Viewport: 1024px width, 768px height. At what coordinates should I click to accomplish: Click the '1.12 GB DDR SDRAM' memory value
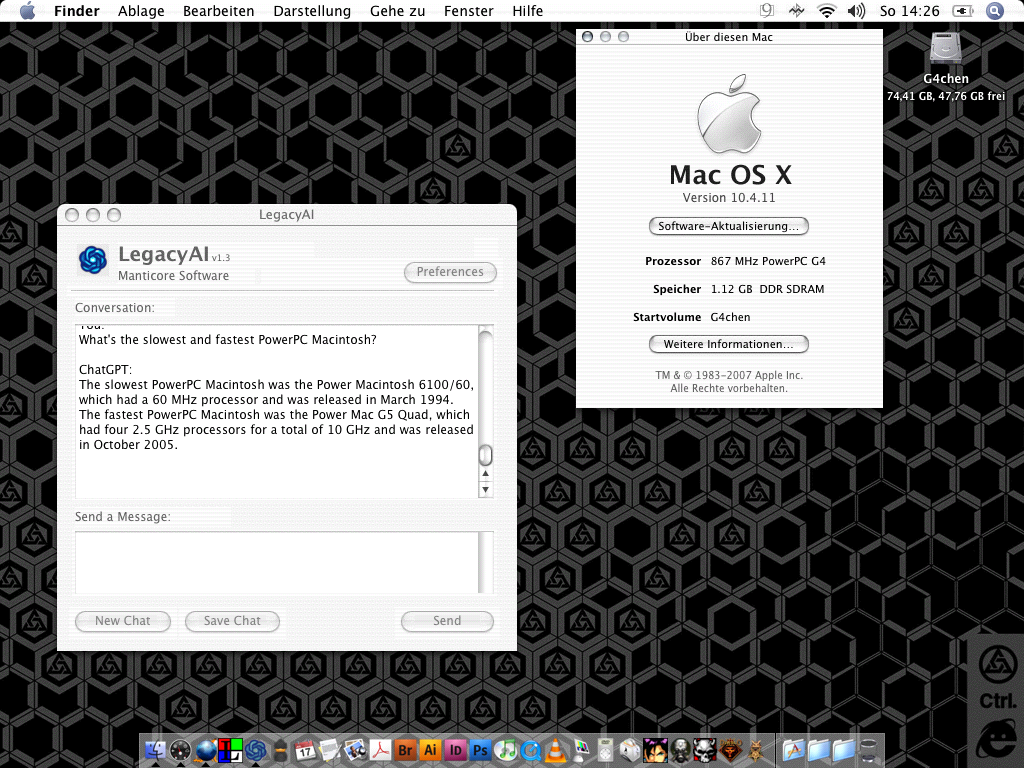coord(767,289)
